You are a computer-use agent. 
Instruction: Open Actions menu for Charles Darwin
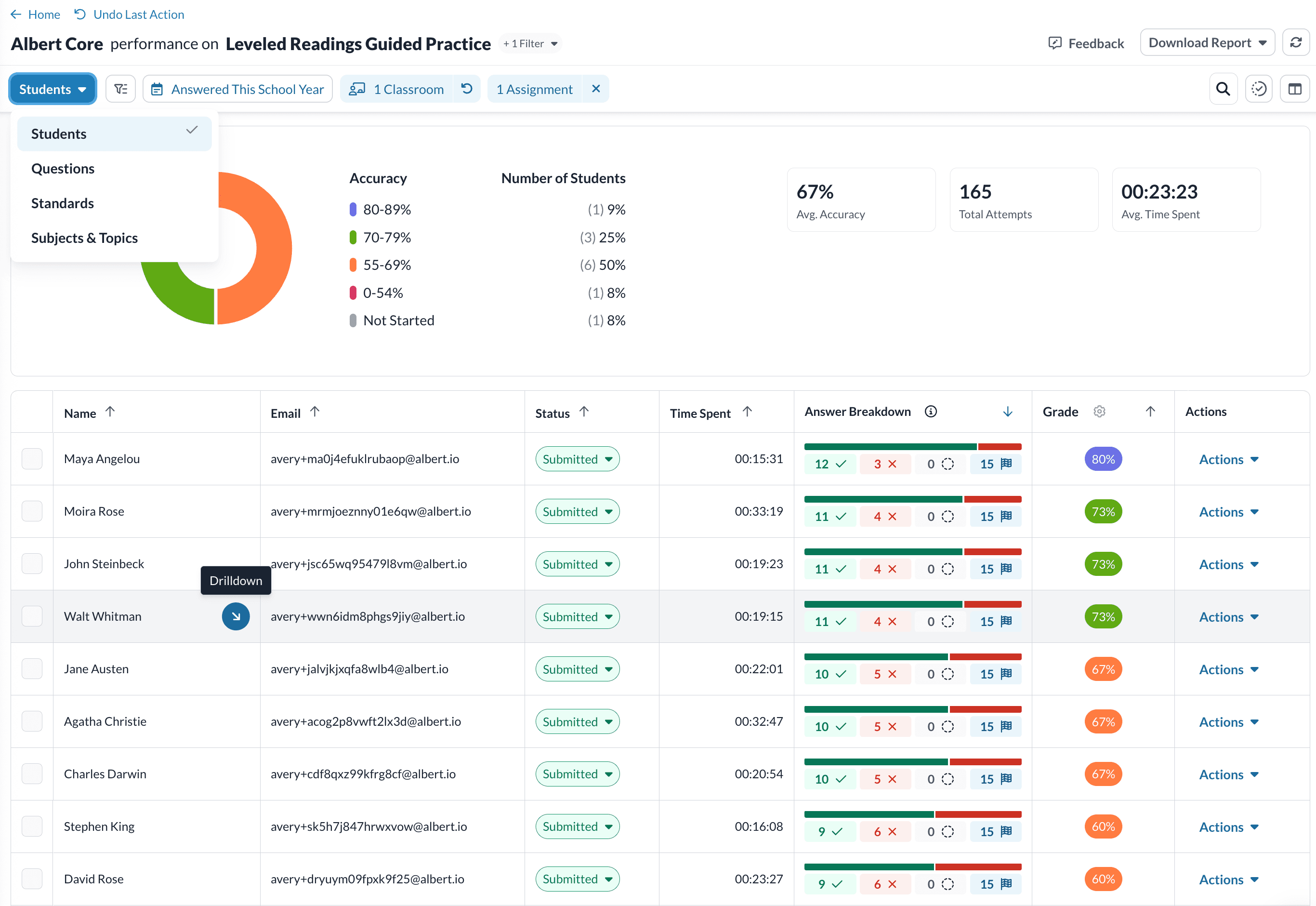1228,774
